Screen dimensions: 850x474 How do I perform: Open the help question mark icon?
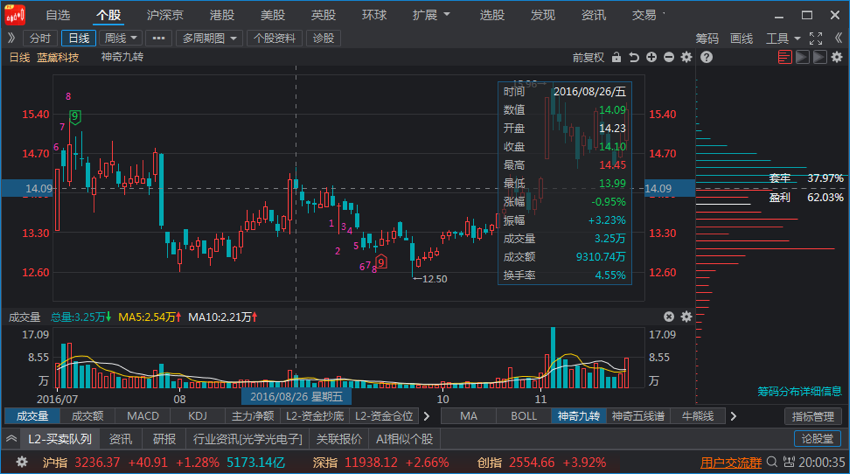[x=706, y=57]
